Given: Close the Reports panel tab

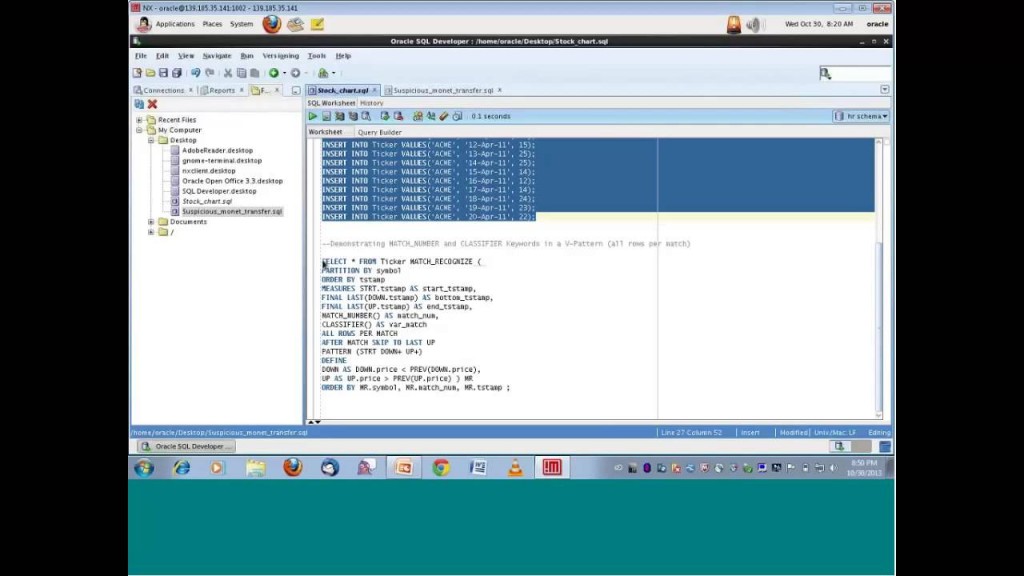Looking at the screenshot, I should pyautogui.click(x=243, y=89).
